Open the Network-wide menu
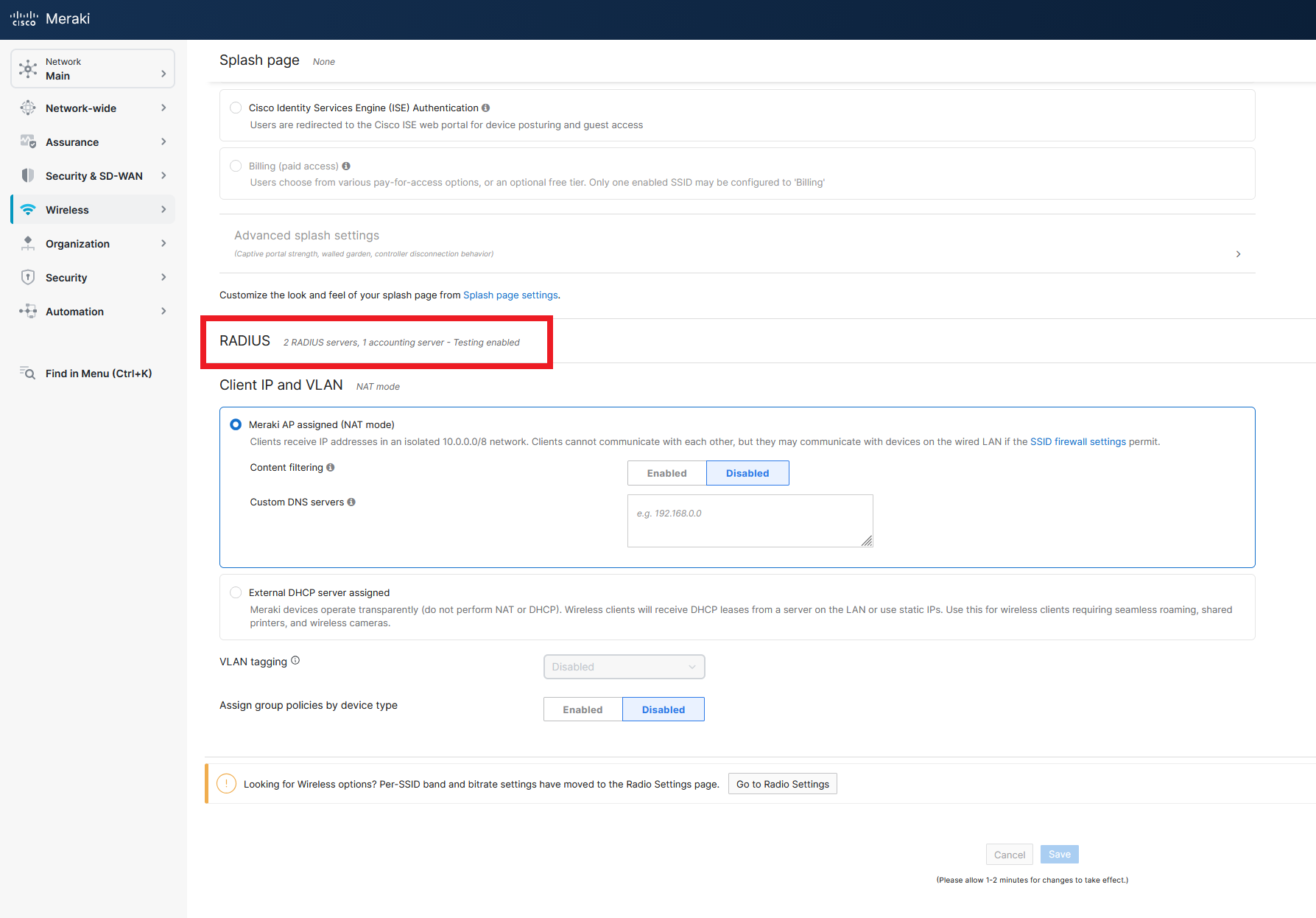The image size is (1316, 918). (93, 108)
